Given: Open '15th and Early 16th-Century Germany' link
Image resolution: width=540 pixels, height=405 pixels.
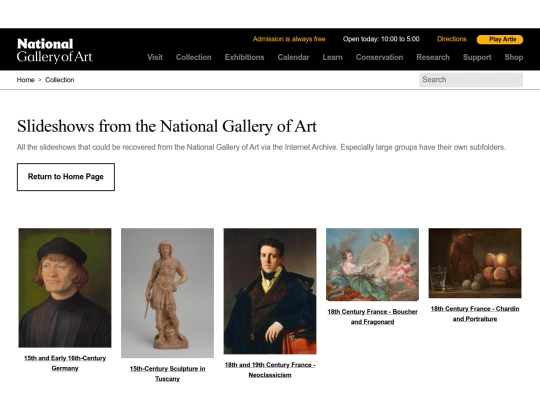Looking at the screenshot, I should [65, 363].
